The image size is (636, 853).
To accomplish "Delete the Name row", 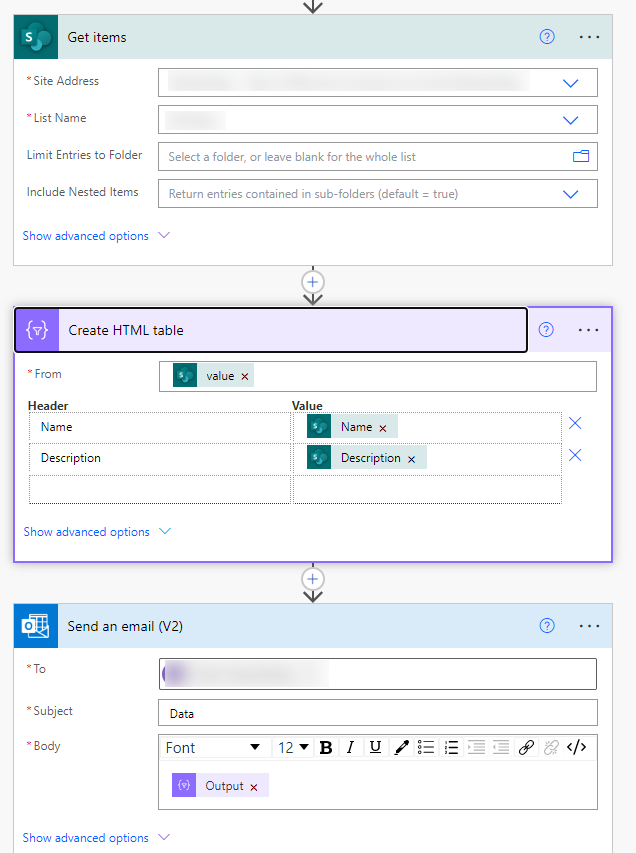I will point(575,423).
